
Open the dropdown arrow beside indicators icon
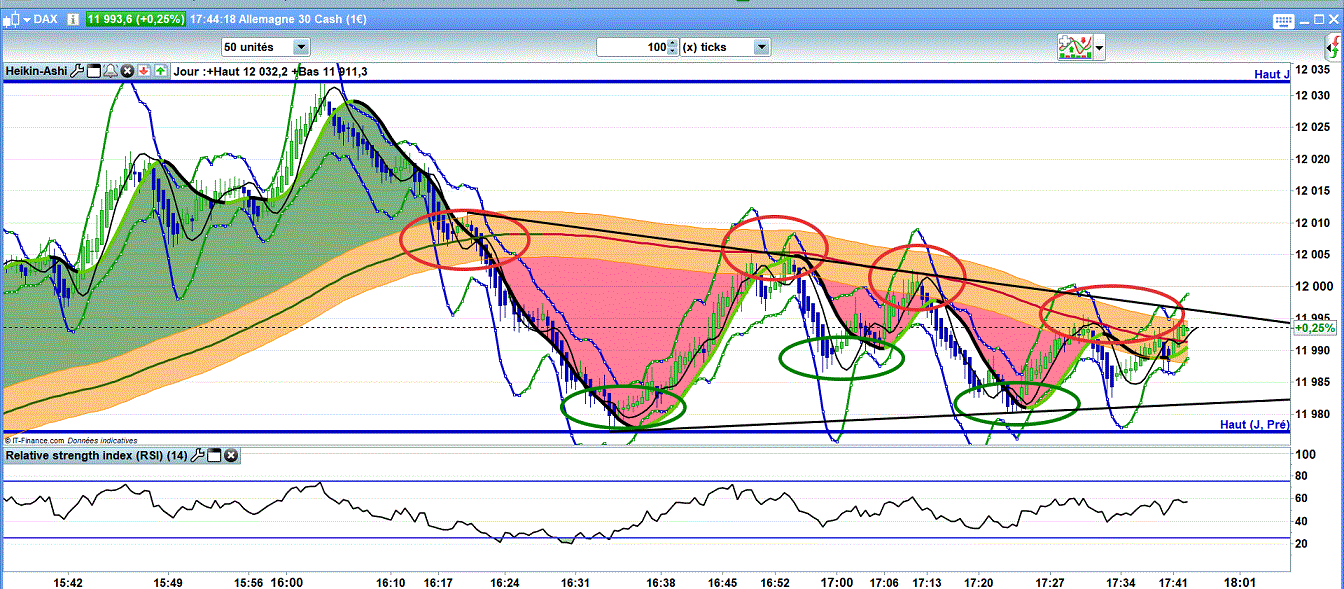coord(1100,47)
